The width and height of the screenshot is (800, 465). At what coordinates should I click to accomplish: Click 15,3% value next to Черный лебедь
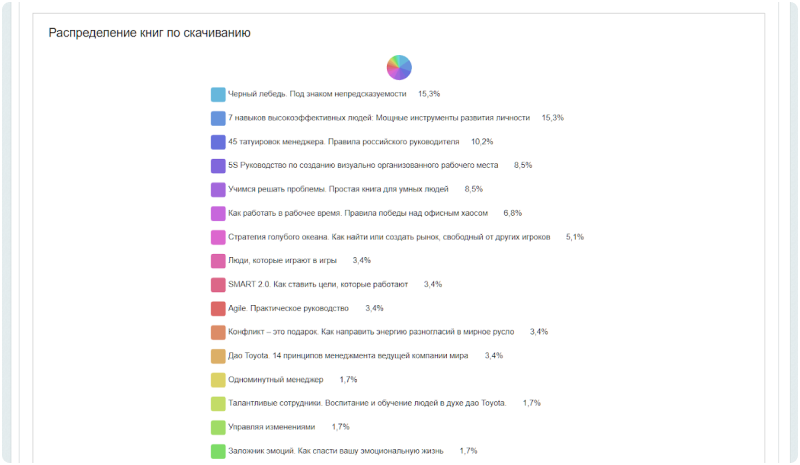pos(429,94)
